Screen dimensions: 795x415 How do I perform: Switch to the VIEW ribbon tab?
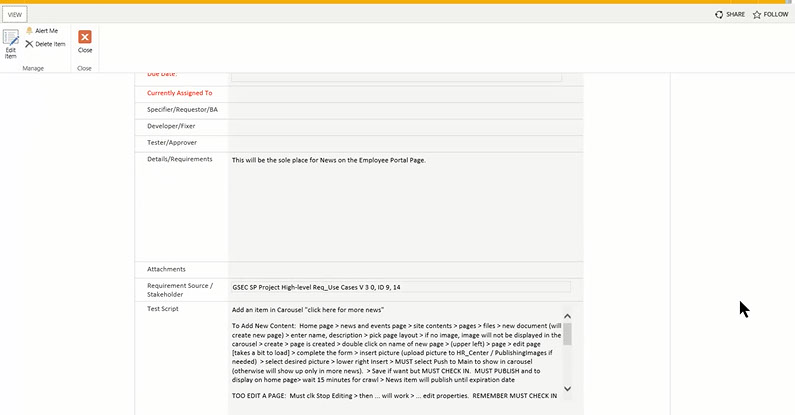coord(14,16)
